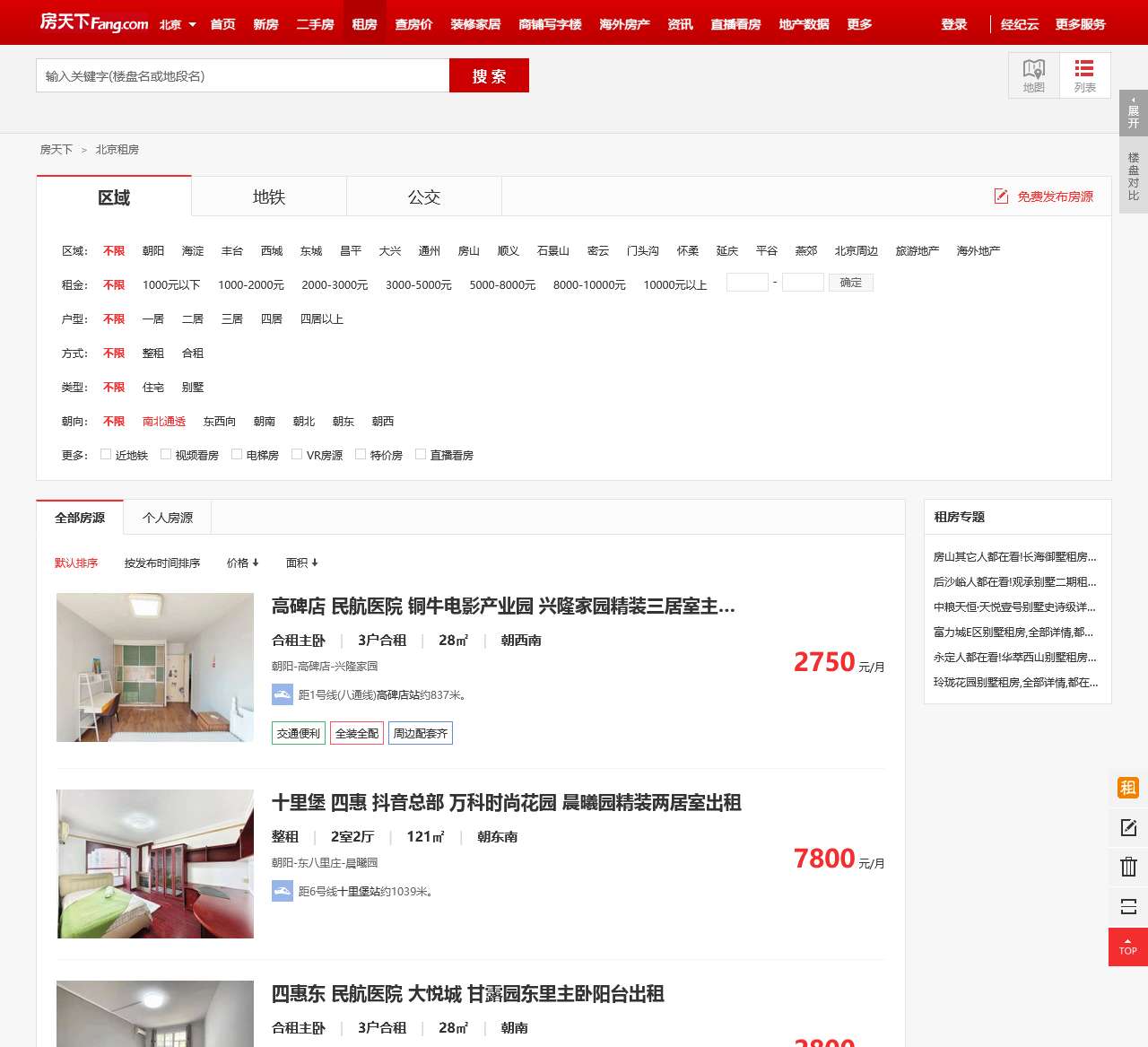1148x1047 pixels.
Task: Open the map view icon
Action: point(1034,75)
